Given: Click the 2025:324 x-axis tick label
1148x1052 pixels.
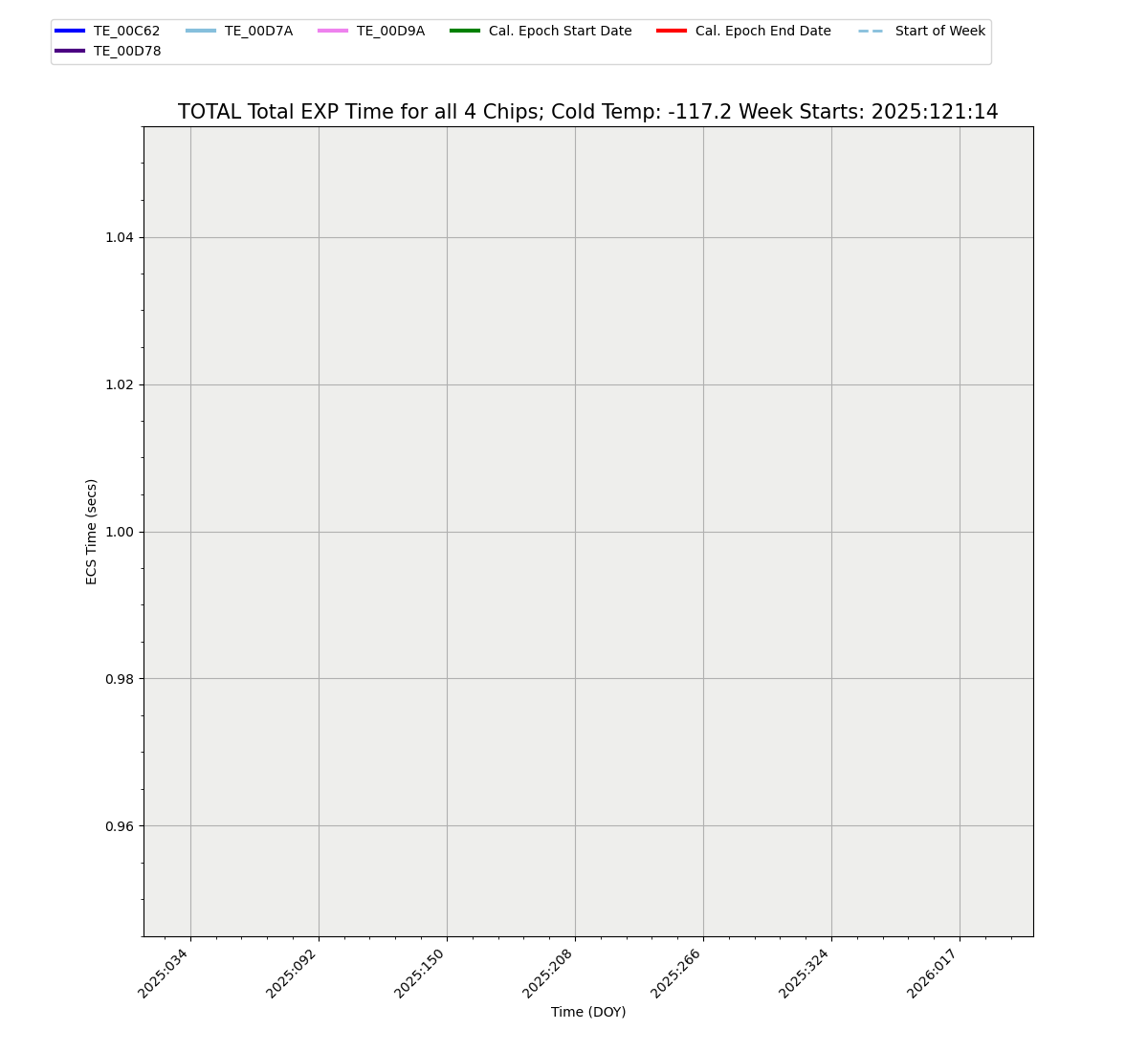Looking at the screenshot, I should point(806,973).
